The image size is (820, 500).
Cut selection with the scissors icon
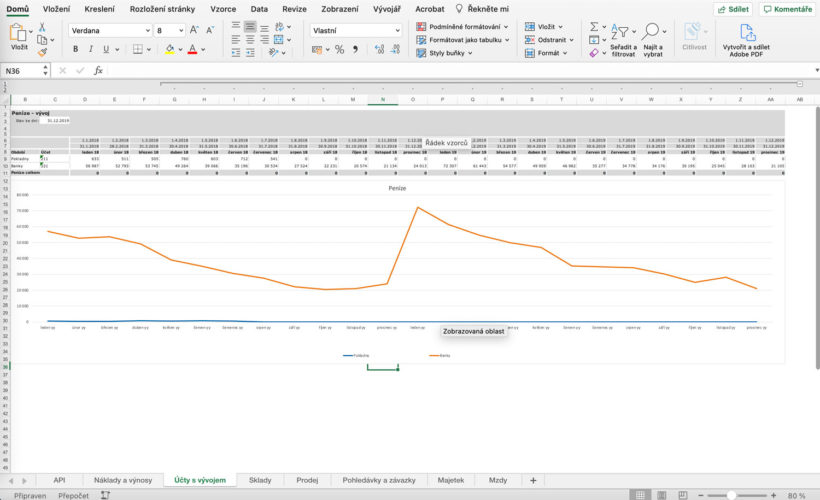tap(42, 27)
